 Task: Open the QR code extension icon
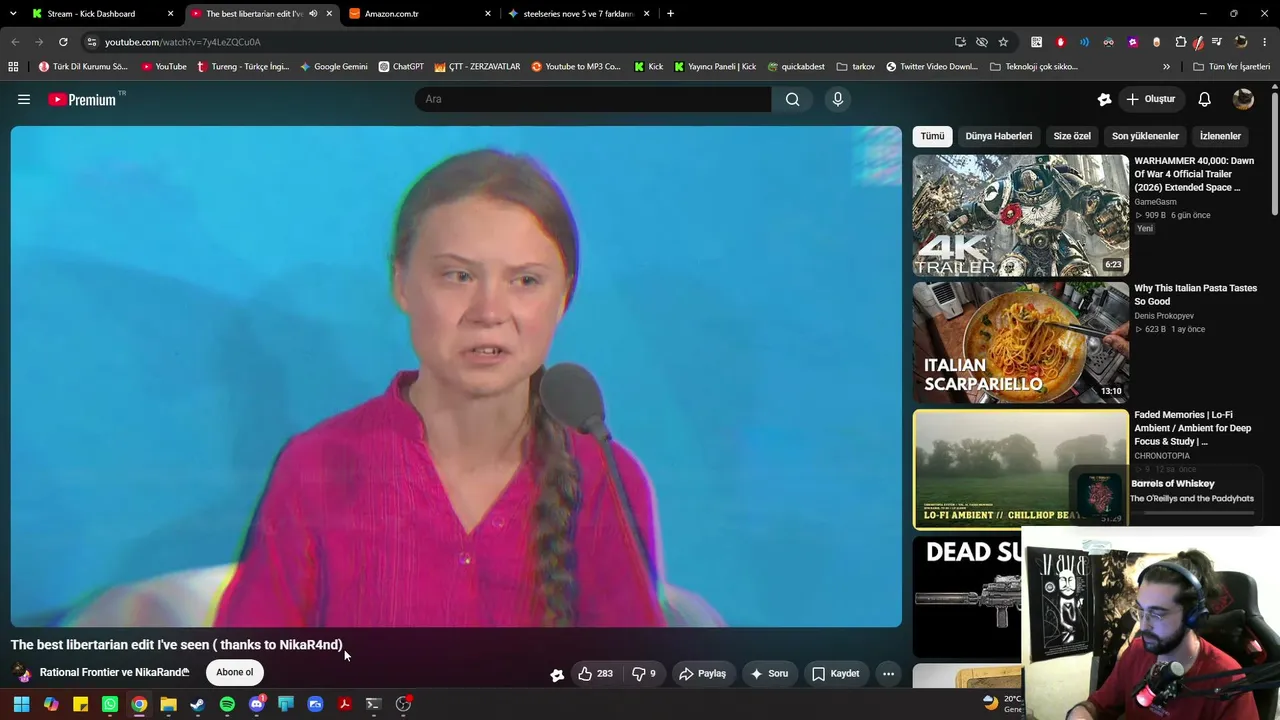(x=1036, y=42)
